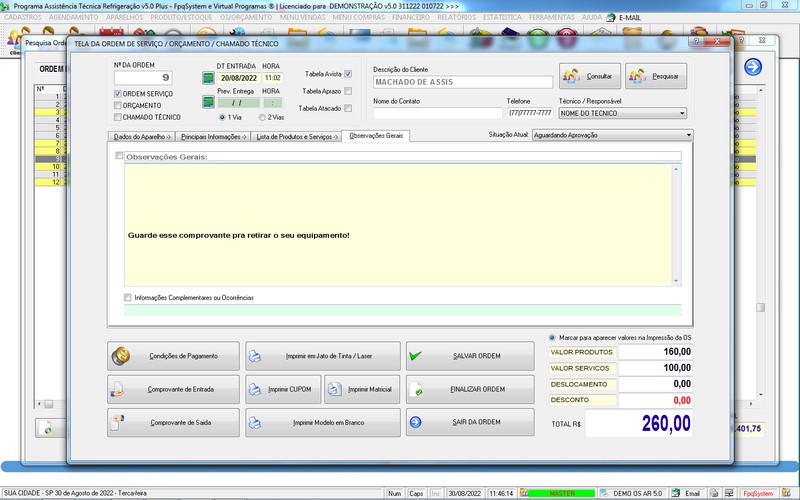
Task: Open the CADASTROS menu
Action: [23, 17]
